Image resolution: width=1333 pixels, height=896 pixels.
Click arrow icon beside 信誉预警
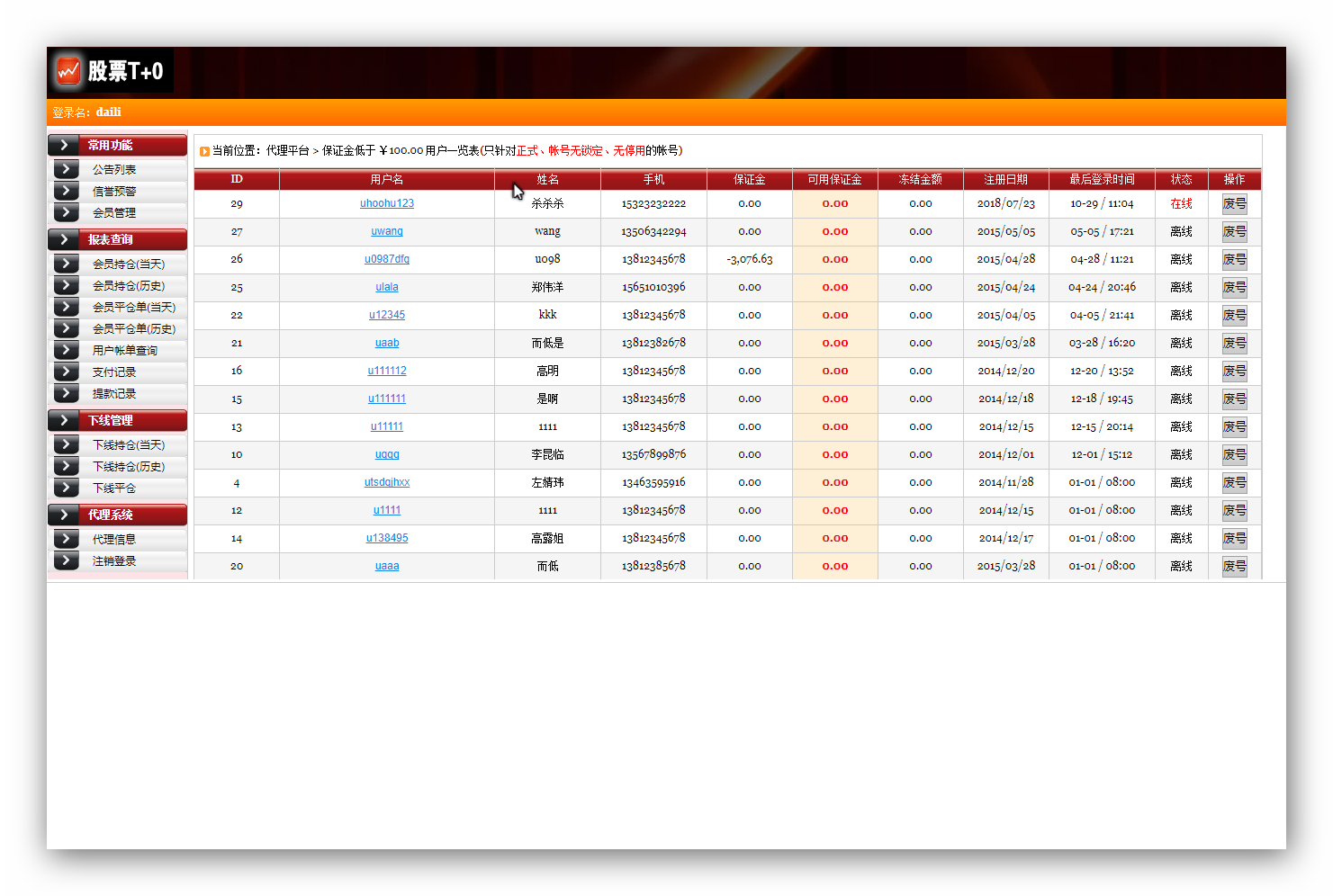pyautogui.click(x=67, y=191)
